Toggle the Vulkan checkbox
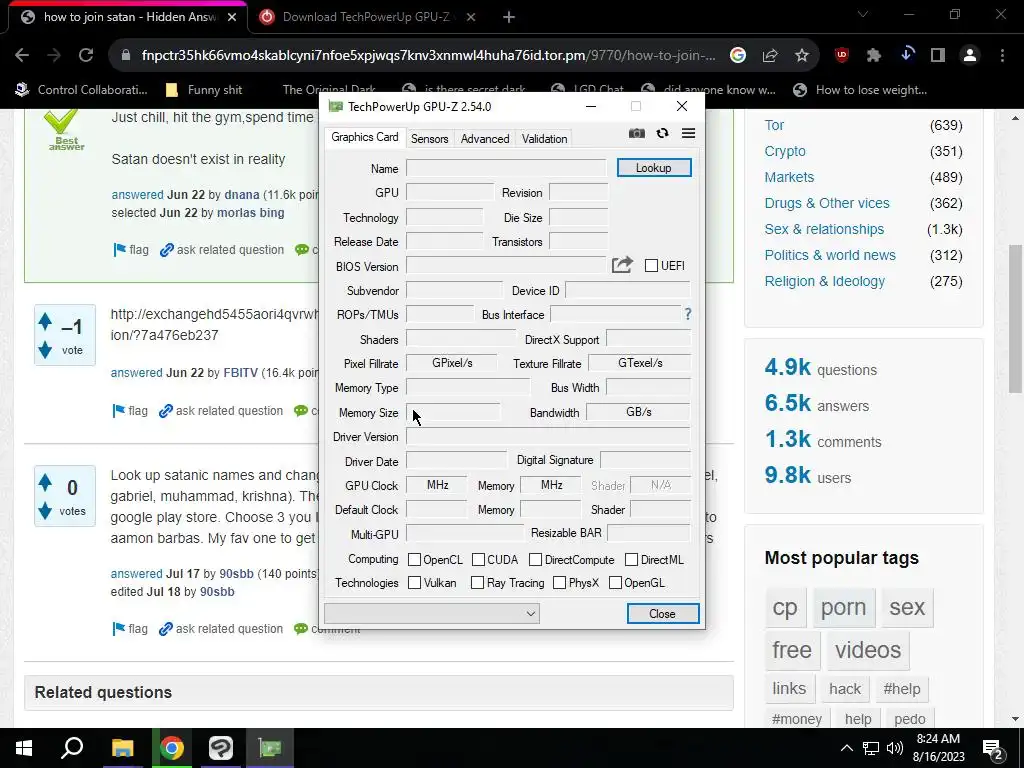The height and width of the screenshot is (768, 1024). point(414,583)
